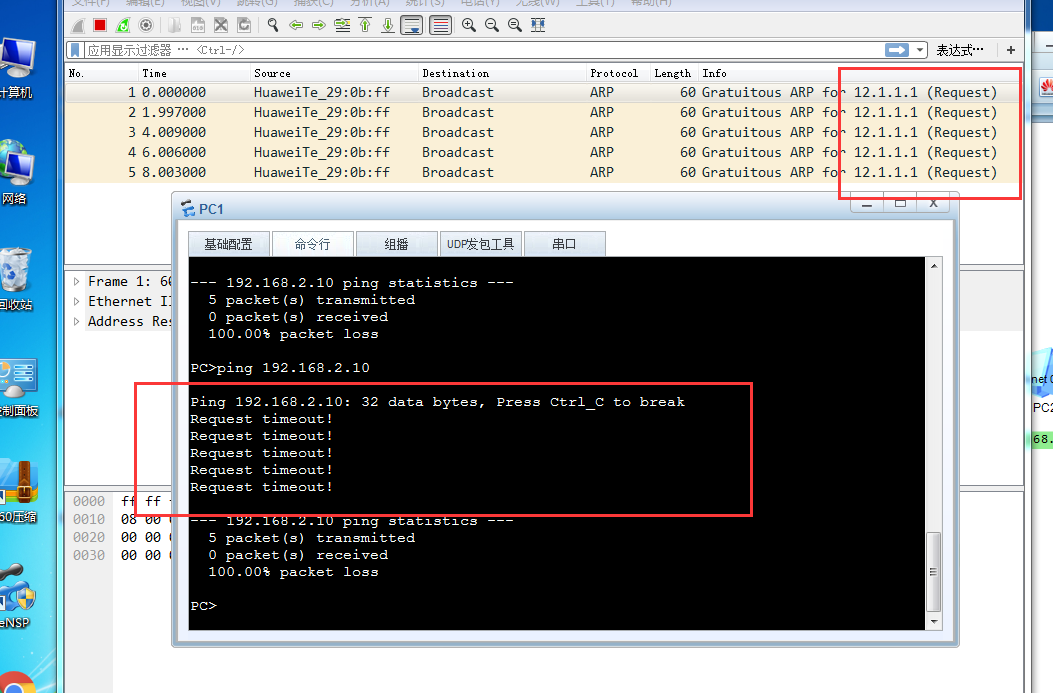Viewport: 1053px width, 693px height.
Task: Zoom out on packet text
Action: 492,26
